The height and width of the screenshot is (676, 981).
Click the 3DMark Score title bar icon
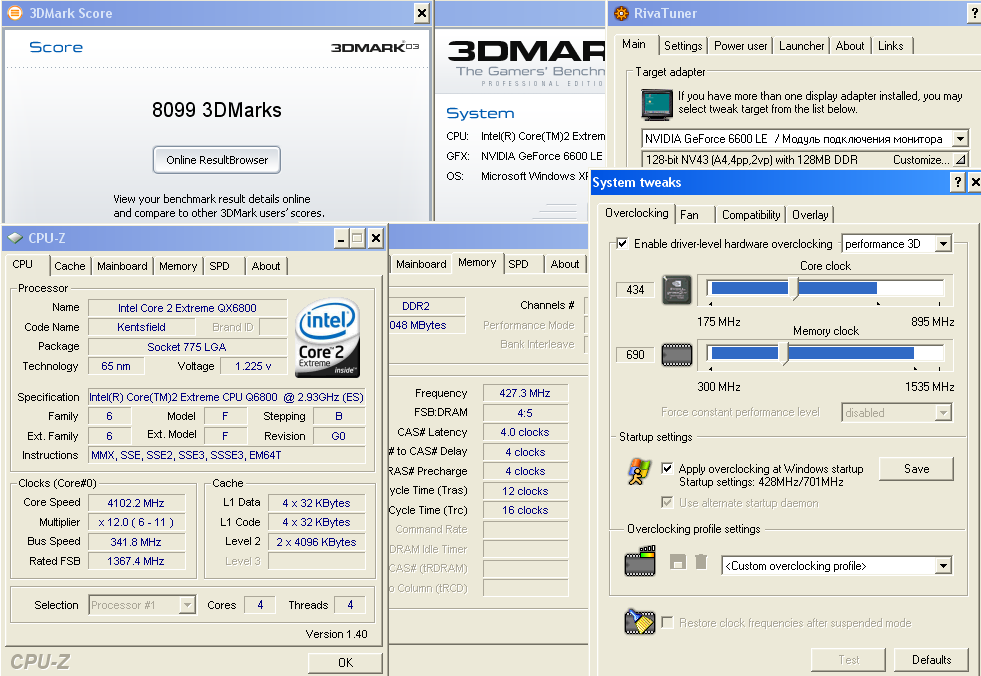coord(14,13)
